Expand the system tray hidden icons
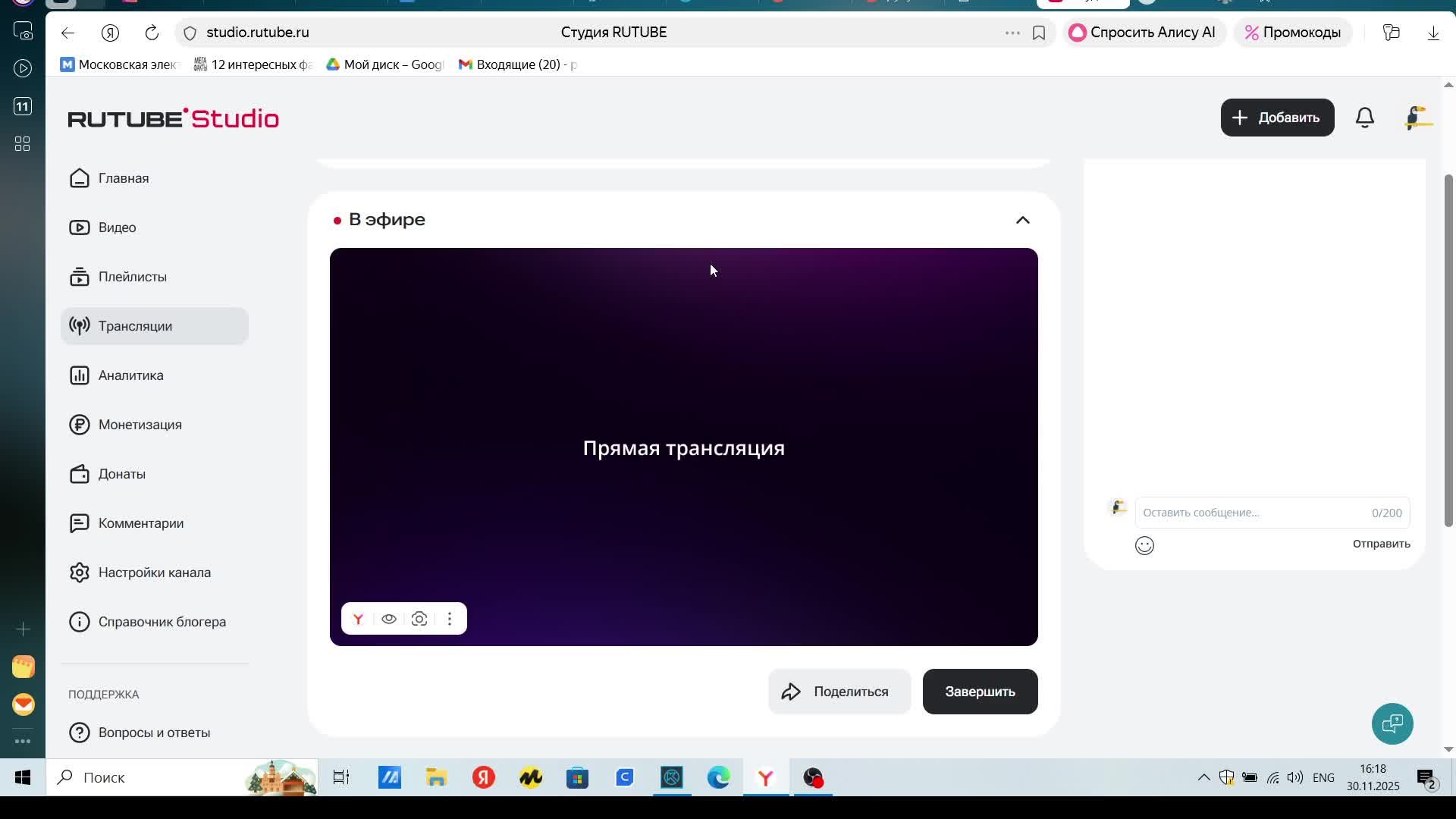This screenshot has height=819, width=1456. point(1203,777)
